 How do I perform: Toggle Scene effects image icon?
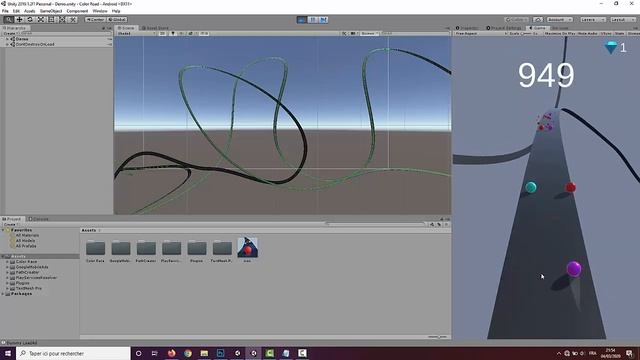pyautogui.click(x=191, y=33)
